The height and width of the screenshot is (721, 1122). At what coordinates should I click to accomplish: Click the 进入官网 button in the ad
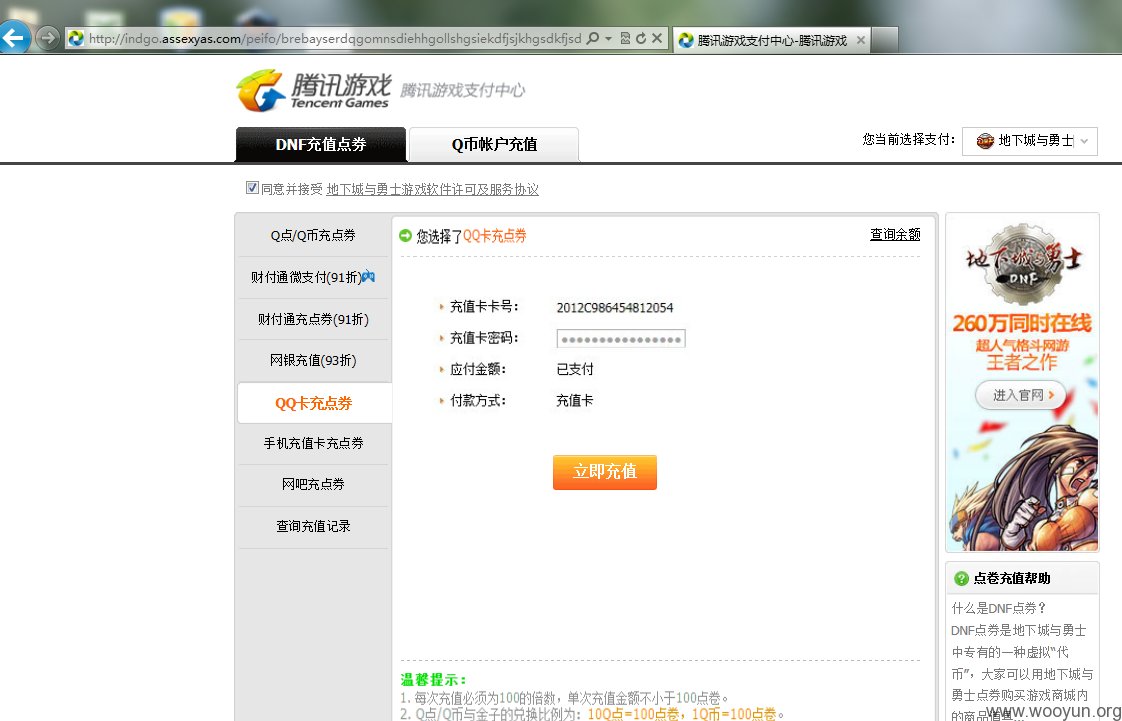pyautogui.click(x=1020, y=395)
